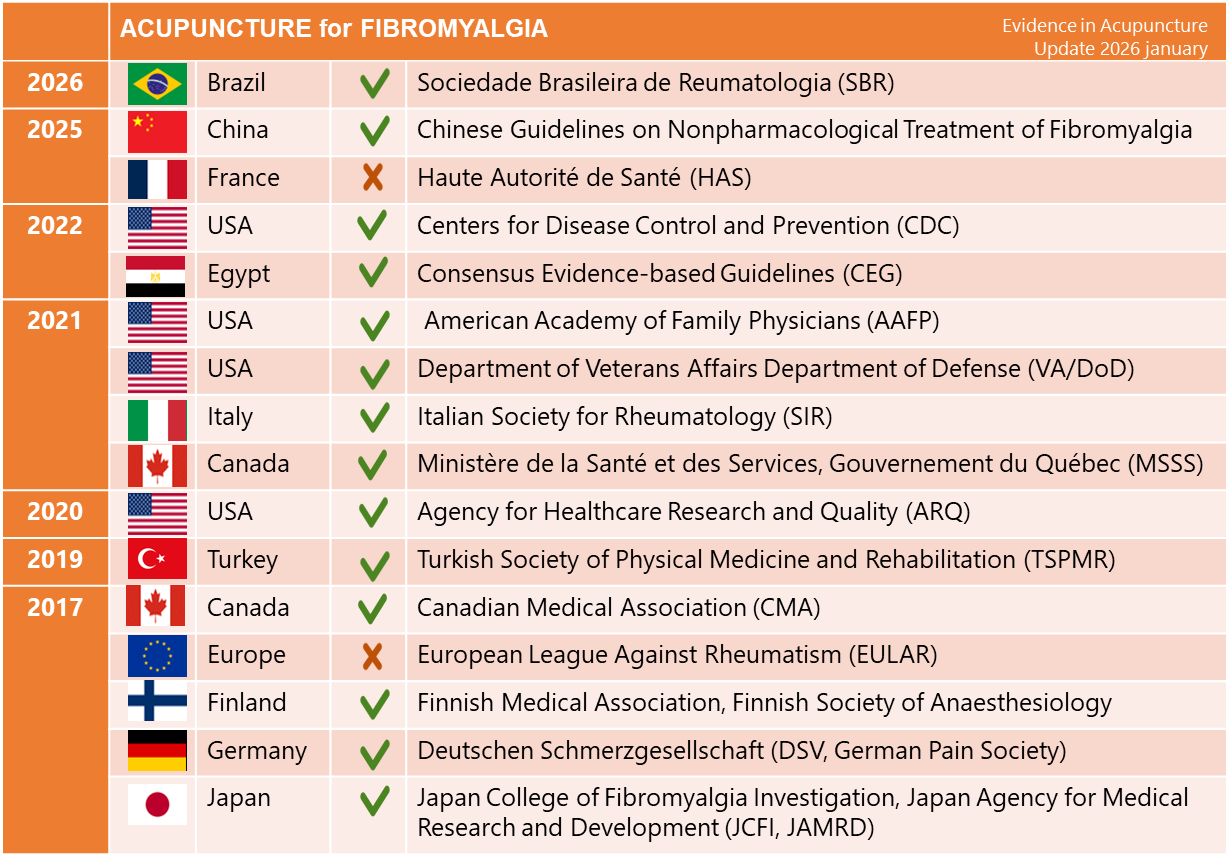Click the Germany flag icon

pyautogui.click(x=157, y=751)
